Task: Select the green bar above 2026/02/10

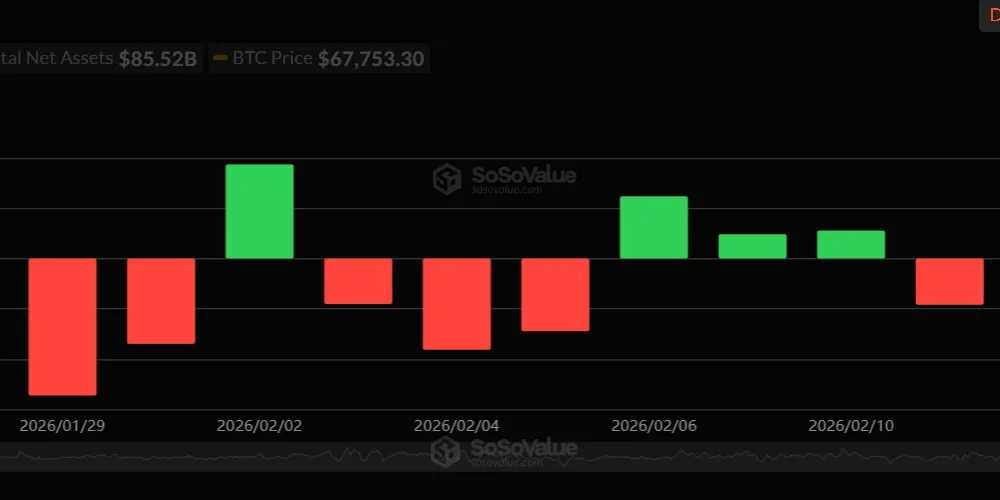Action: click(x=851, y=245)
